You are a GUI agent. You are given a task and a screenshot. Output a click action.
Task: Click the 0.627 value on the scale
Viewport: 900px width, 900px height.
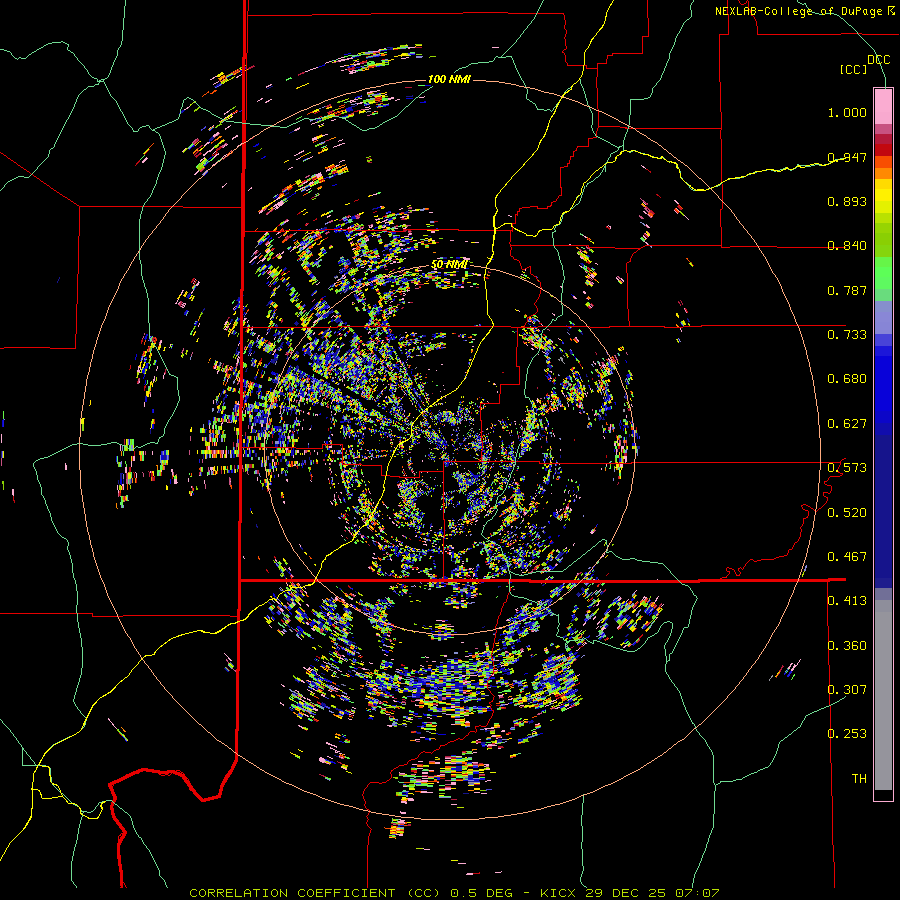point(847,424)
